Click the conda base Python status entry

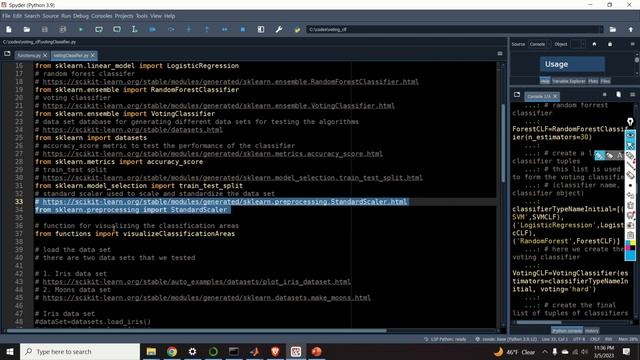[506, 339]
